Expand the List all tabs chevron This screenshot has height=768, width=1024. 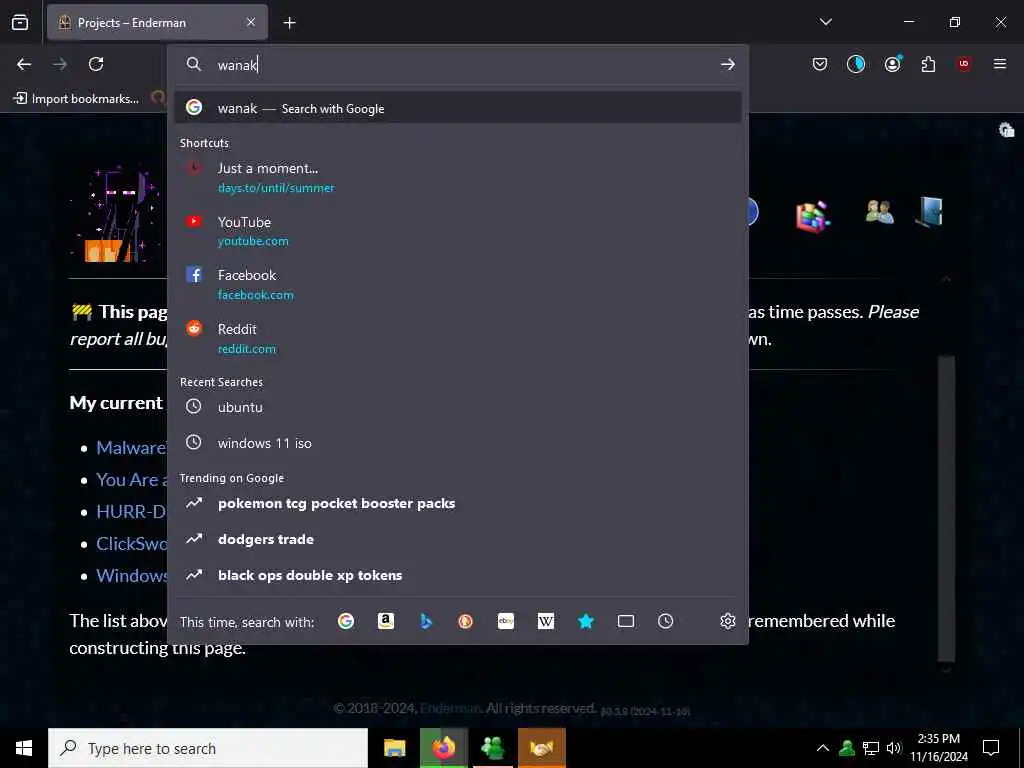click(825, 22)
